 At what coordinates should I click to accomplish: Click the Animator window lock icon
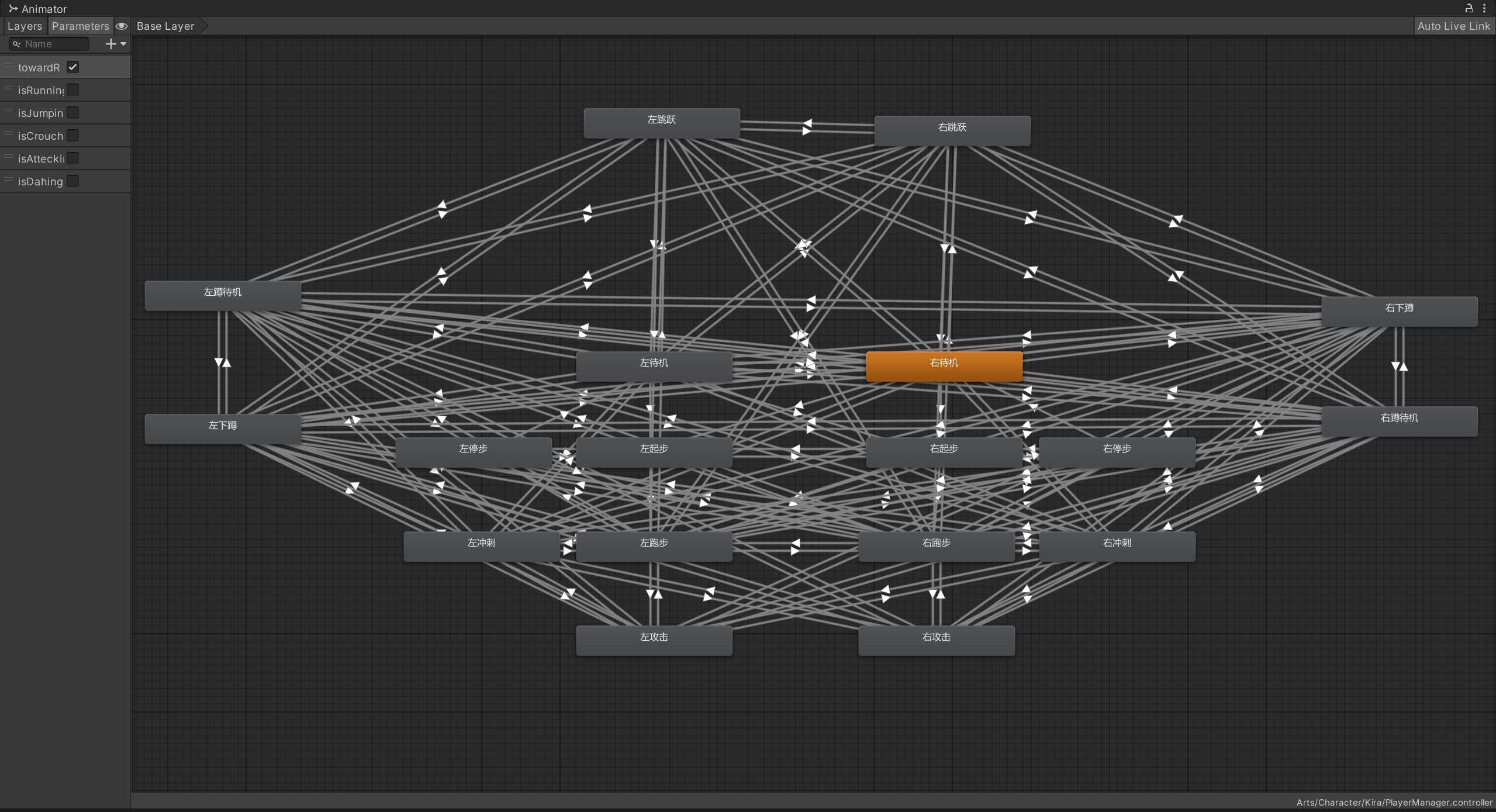pos(1469,8)
